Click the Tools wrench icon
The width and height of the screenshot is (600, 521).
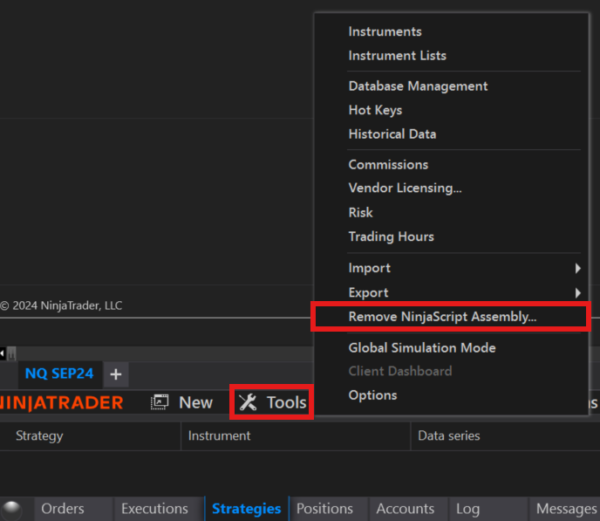[x=248, y=402]
